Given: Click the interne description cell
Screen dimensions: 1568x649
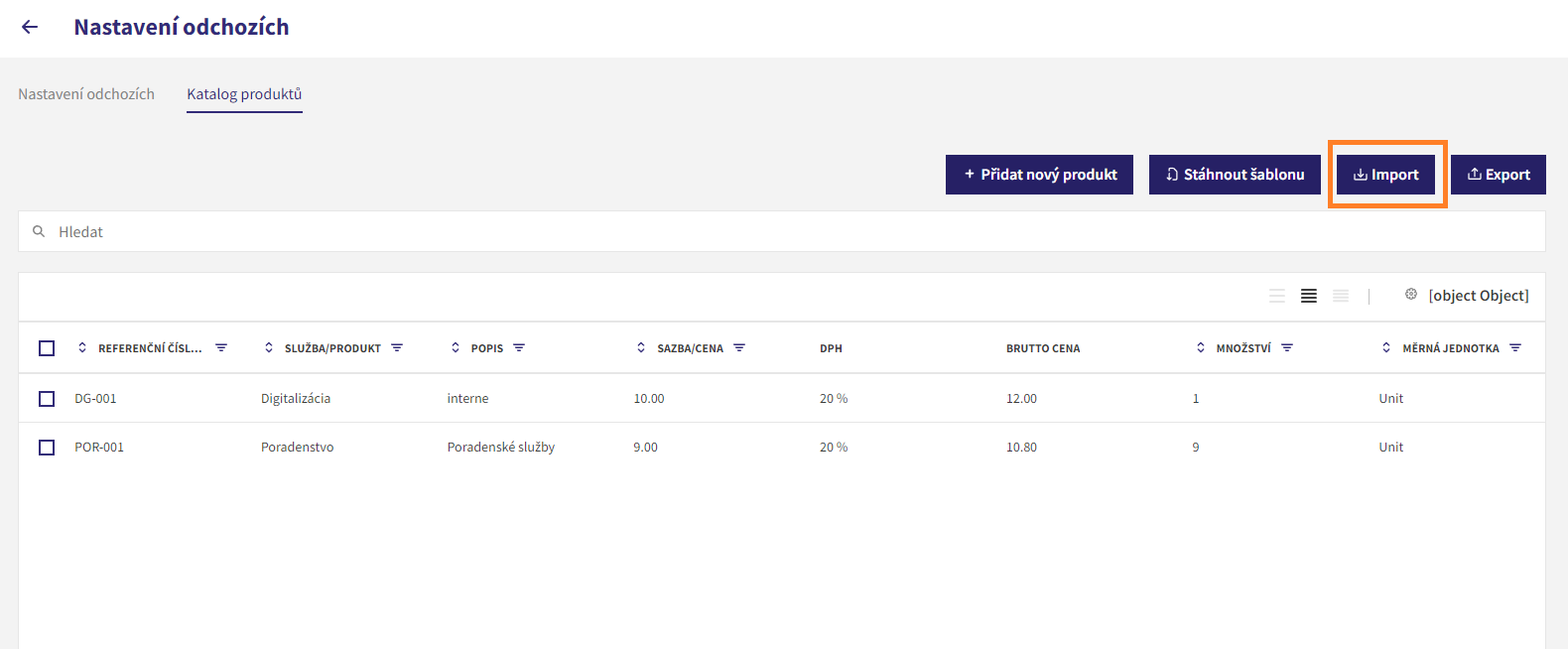Looking at the screenshot, I should tap(467, 398).
